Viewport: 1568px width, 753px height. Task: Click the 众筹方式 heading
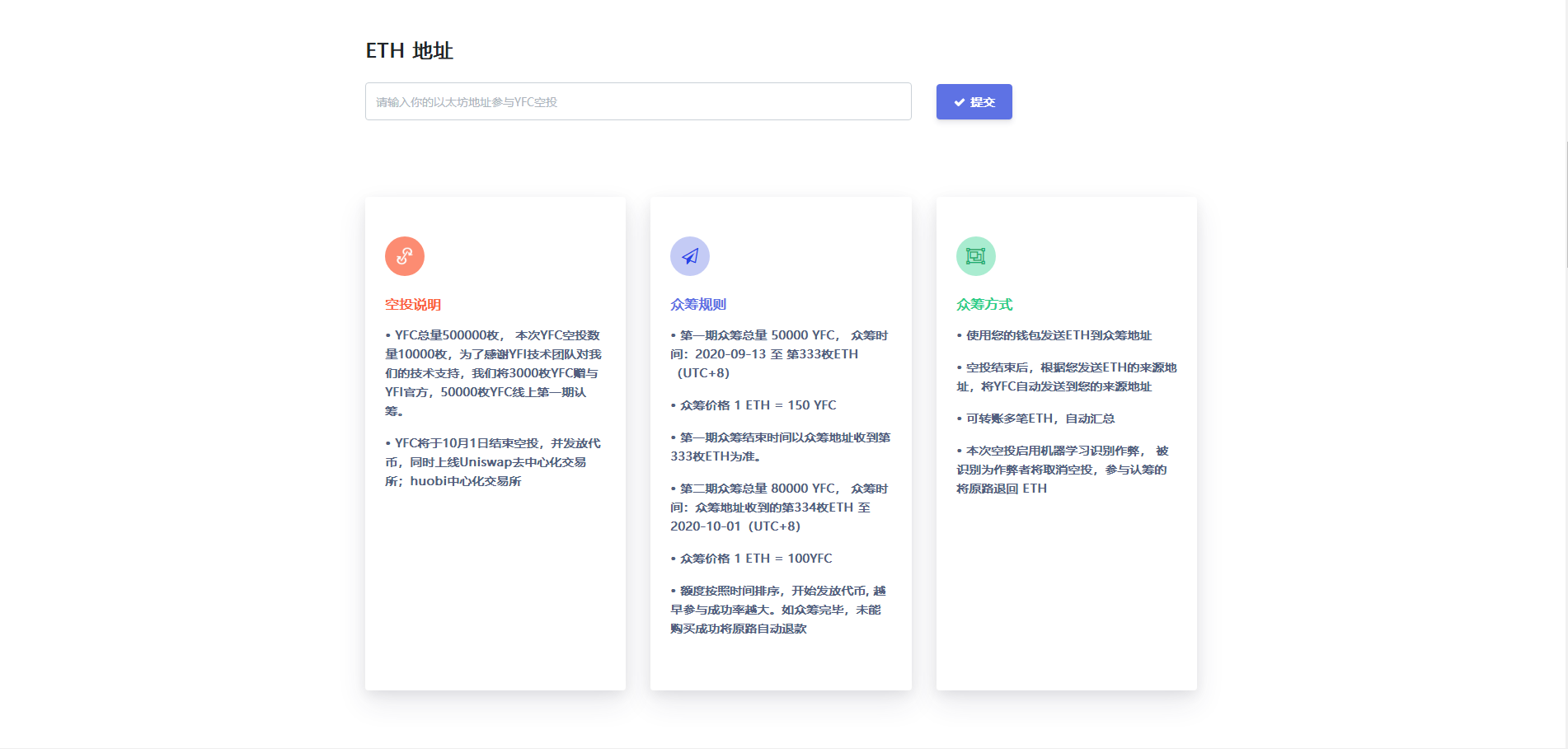(x=984, y=304)
